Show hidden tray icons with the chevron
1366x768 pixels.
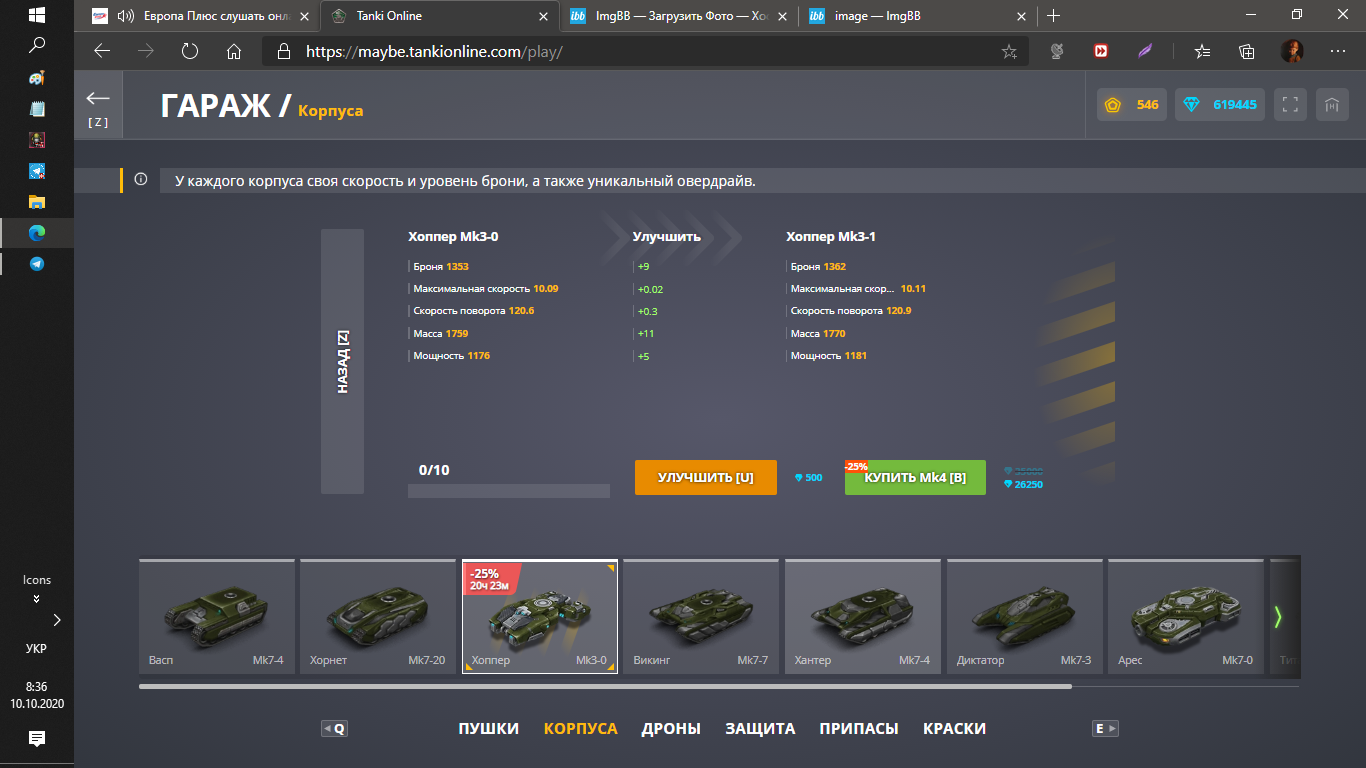click(x=56, y=620)
